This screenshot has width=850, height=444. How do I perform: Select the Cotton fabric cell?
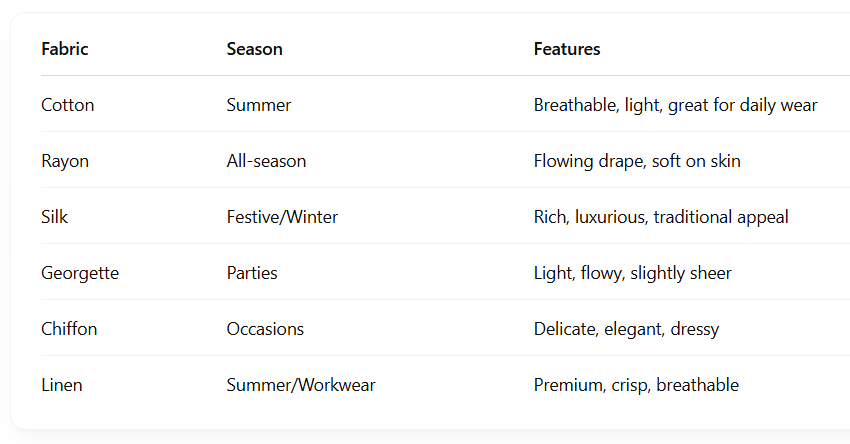tap(68, 105)
